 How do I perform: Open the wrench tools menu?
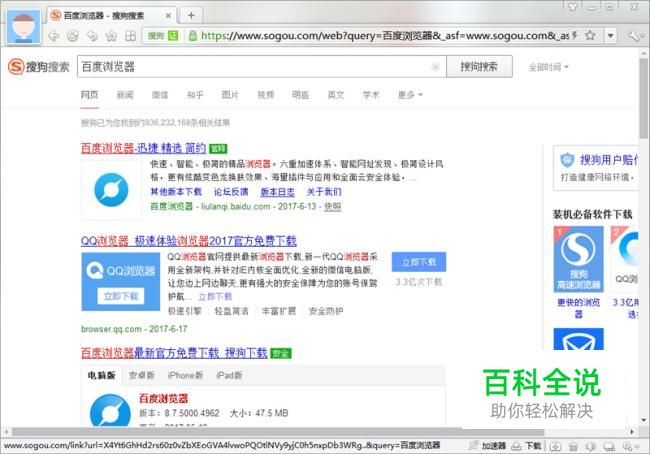pyautogui.click(x=634, y=36)
